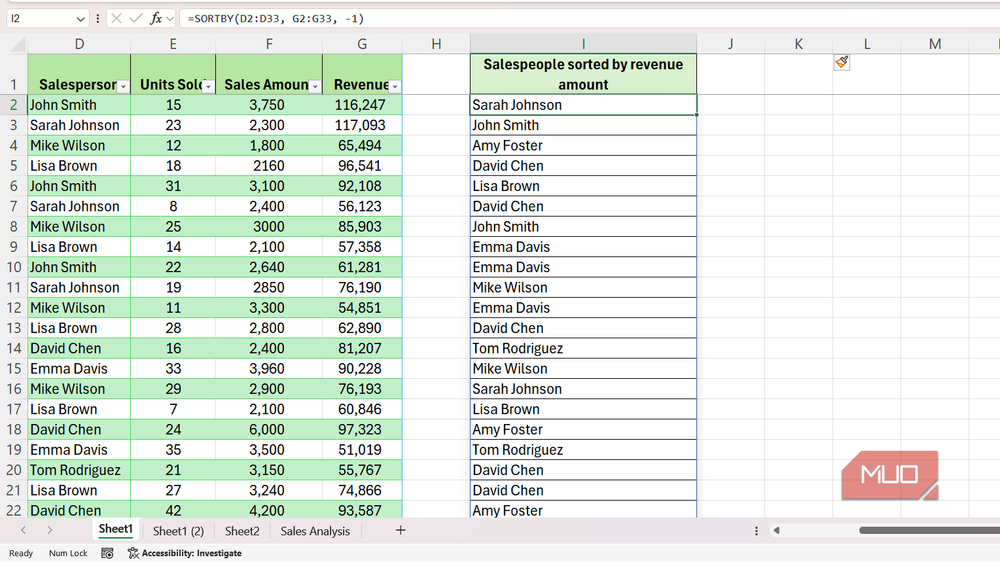
Task: Click the Select All corner triangle
Action: coord(18,44)
